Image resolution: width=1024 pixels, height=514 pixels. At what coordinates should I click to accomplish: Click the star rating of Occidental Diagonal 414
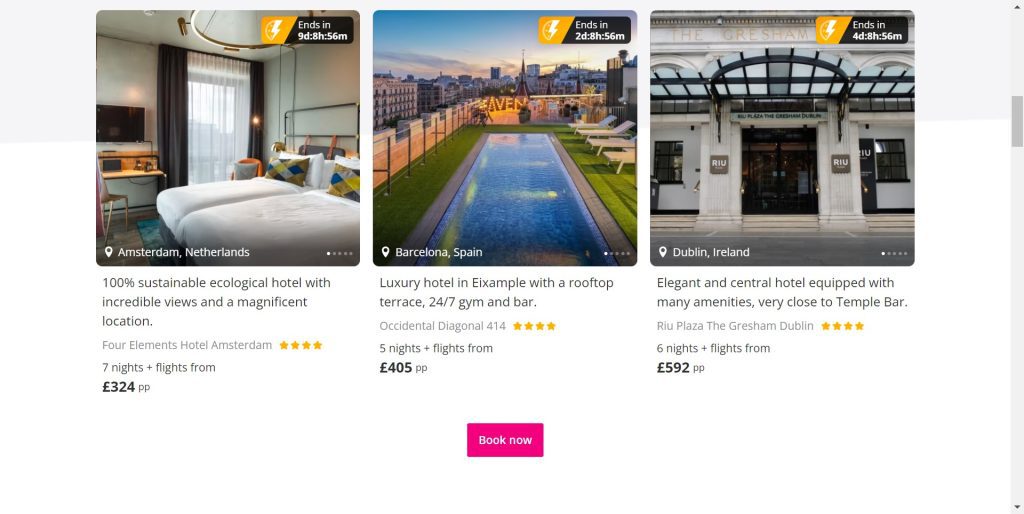click(x=534, y=326)
